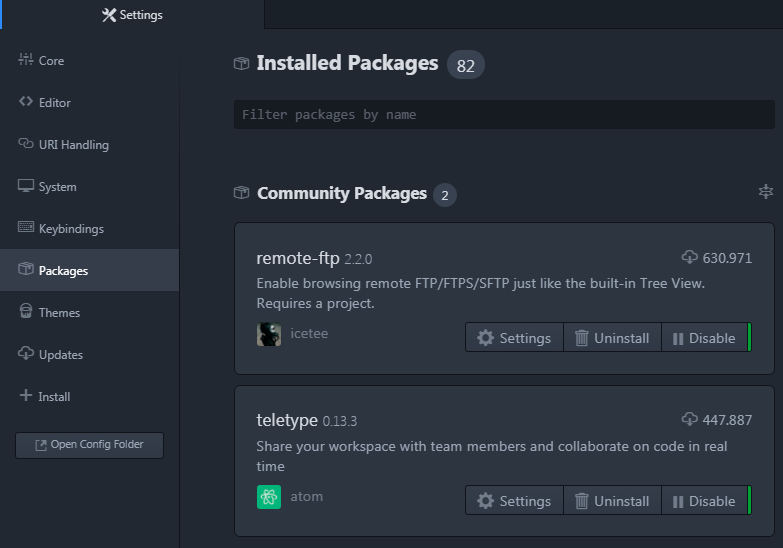Click the Packages box icon in sidebar
This screenshot has width=783, height=548.
[x=25, y=269]
